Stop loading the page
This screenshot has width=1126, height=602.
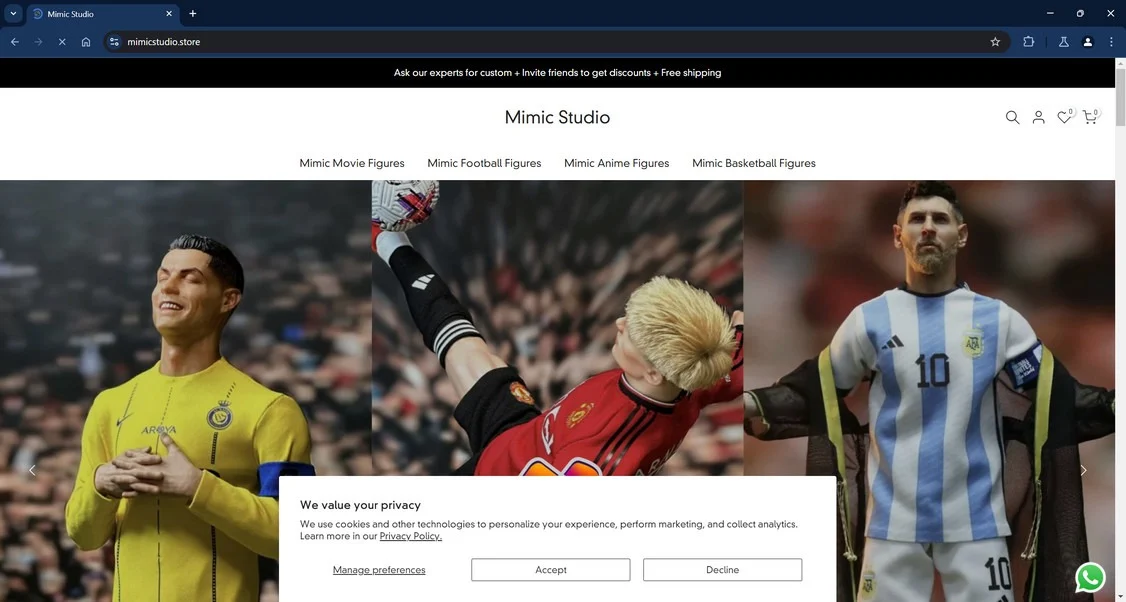pos(62,42)
